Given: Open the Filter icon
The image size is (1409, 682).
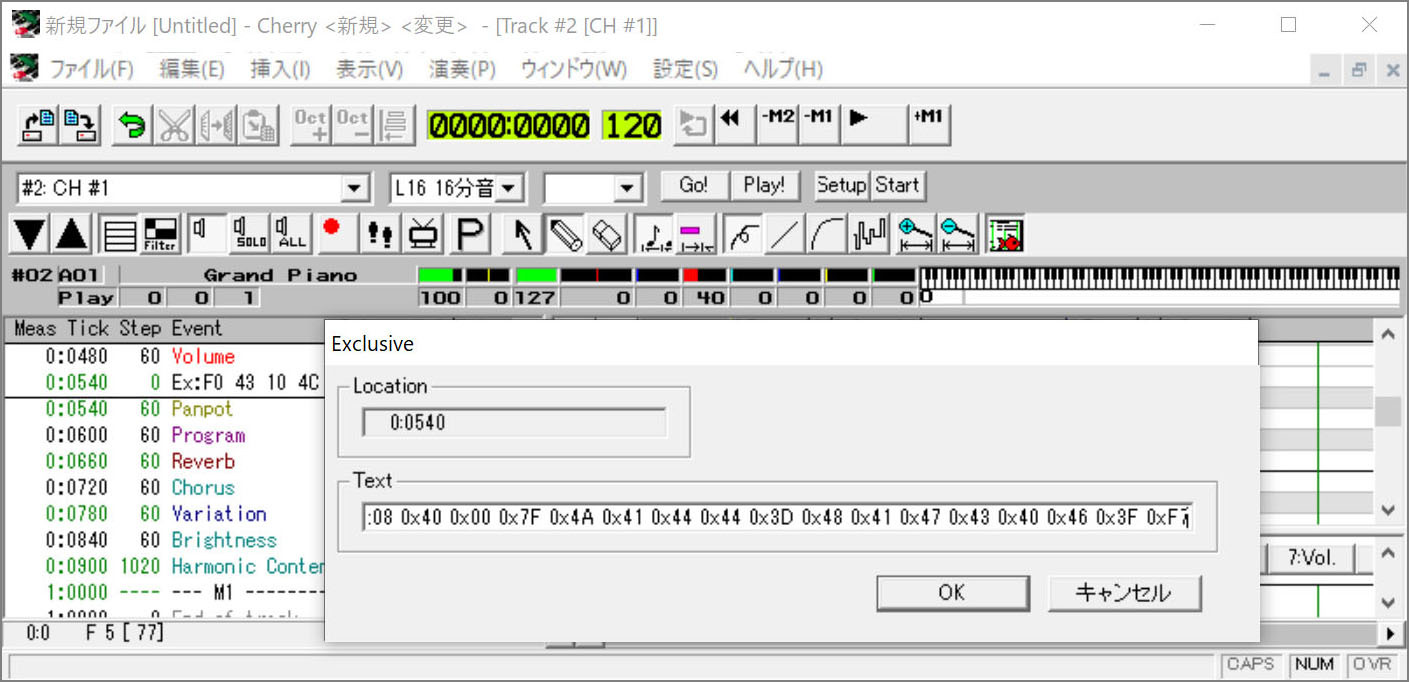Looking at the screenshot, I should (x=160, y=234).
